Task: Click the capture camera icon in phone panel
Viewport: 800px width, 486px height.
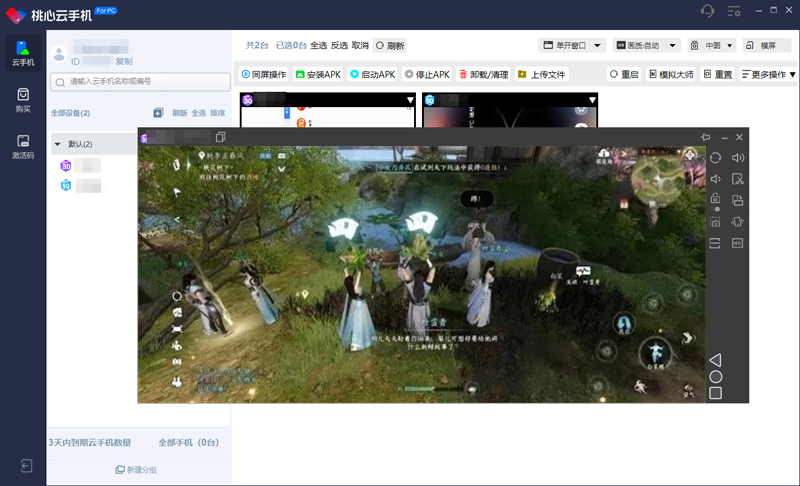Action: (x=715, y=222)
